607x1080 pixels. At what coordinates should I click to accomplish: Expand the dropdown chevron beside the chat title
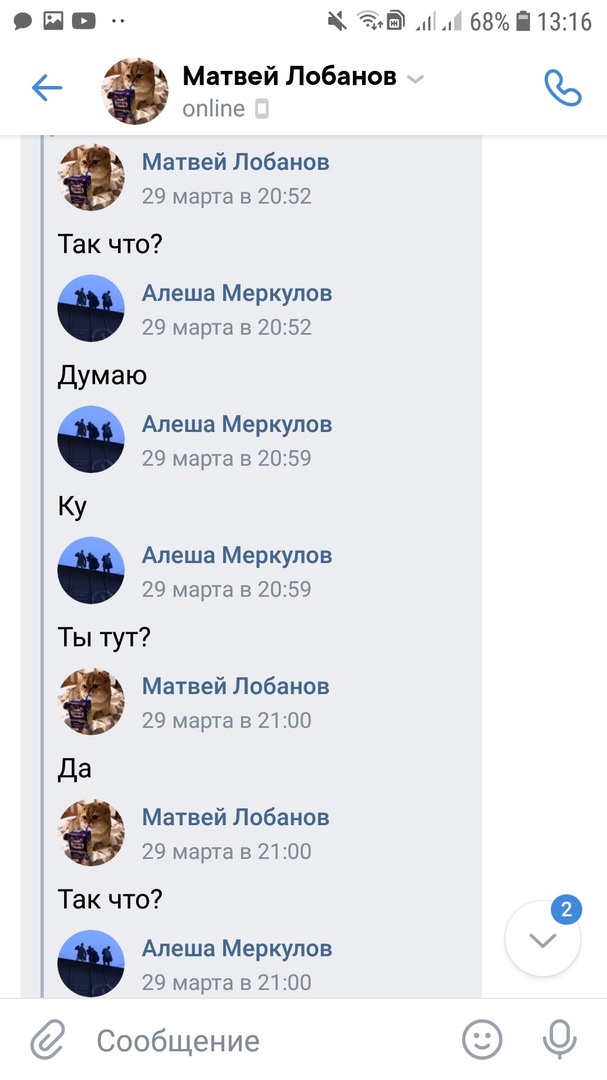point(416,78)
